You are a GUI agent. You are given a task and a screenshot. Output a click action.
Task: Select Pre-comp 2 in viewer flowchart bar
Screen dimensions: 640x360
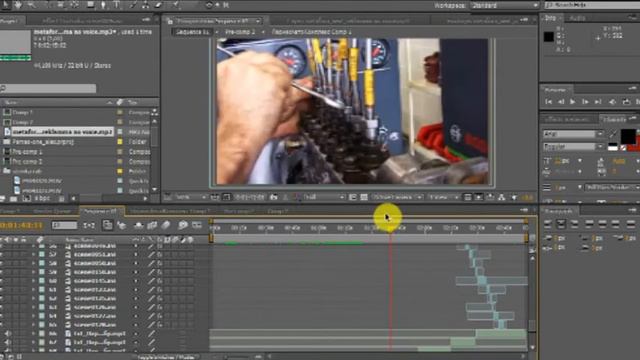click(x=240, y=32)
